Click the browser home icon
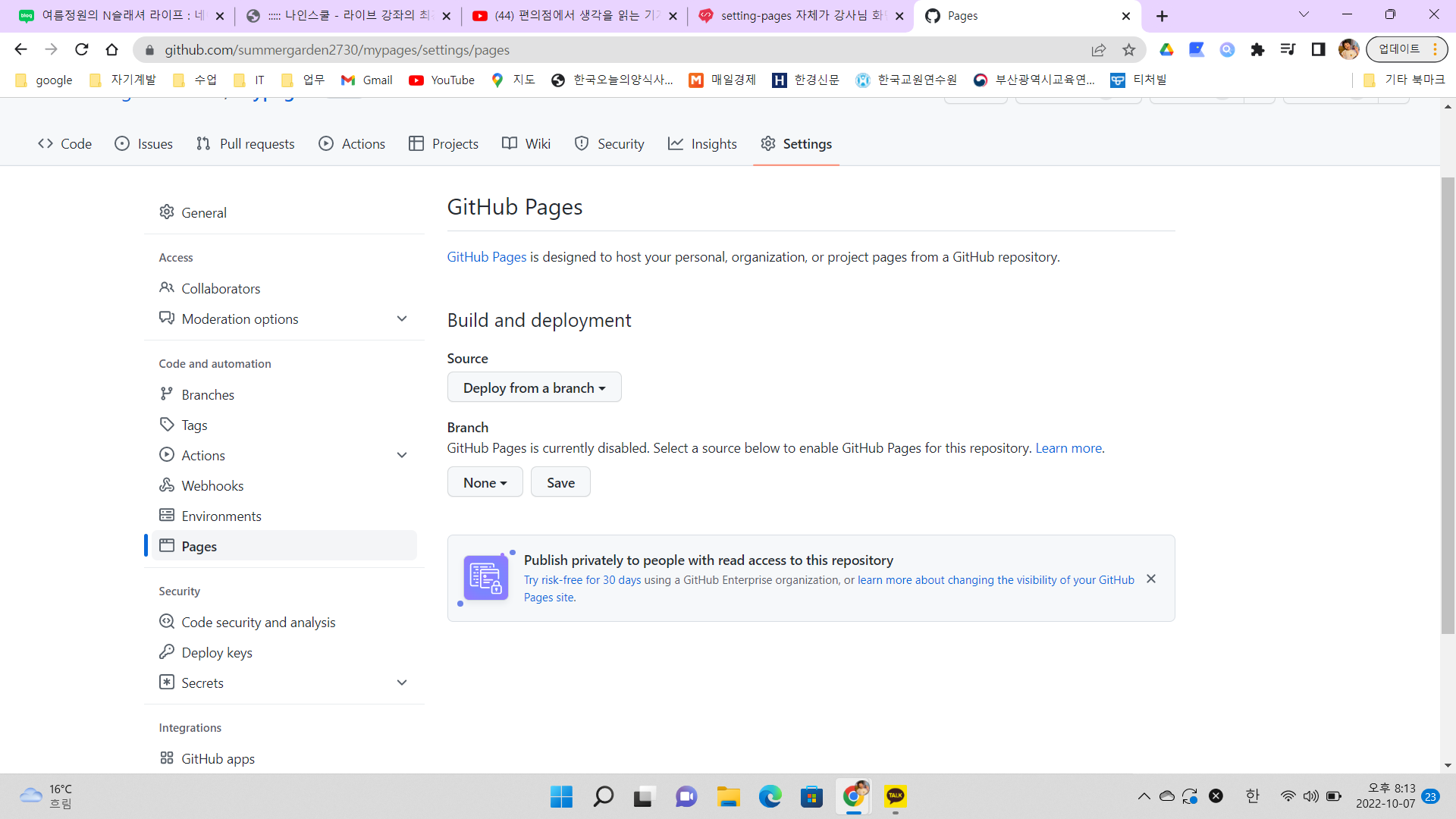This screenshot has height=819, width=1456. pyautogui.click(x=112, y=49)
